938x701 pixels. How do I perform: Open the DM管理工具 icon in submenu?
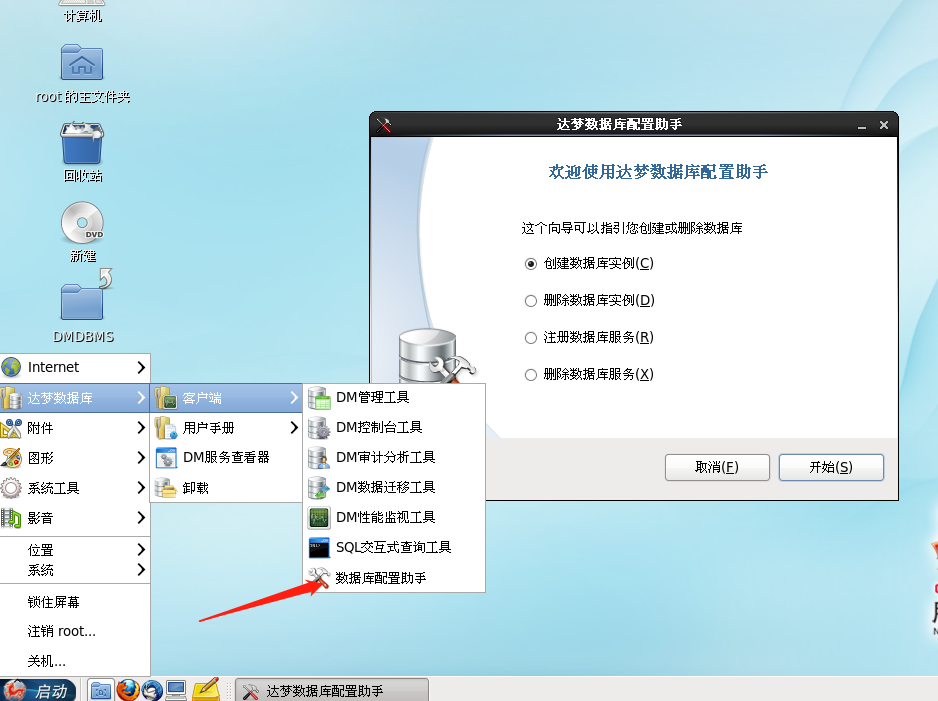click(x=319, y=398)
